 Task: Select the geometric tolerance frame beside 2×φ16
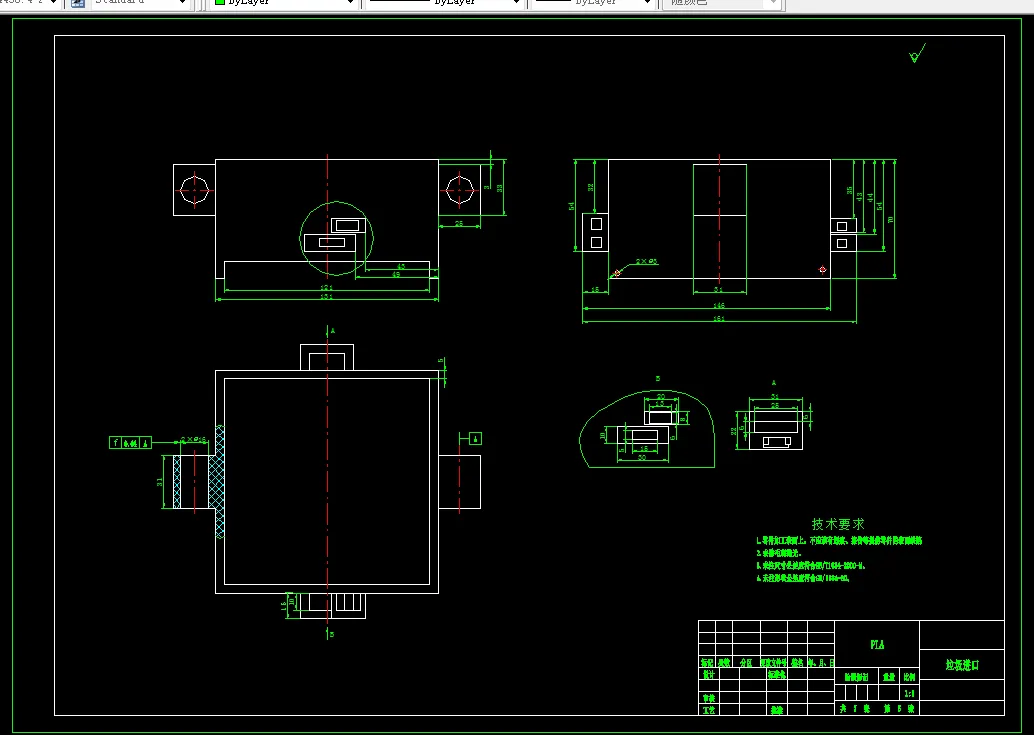click(131, 443)
